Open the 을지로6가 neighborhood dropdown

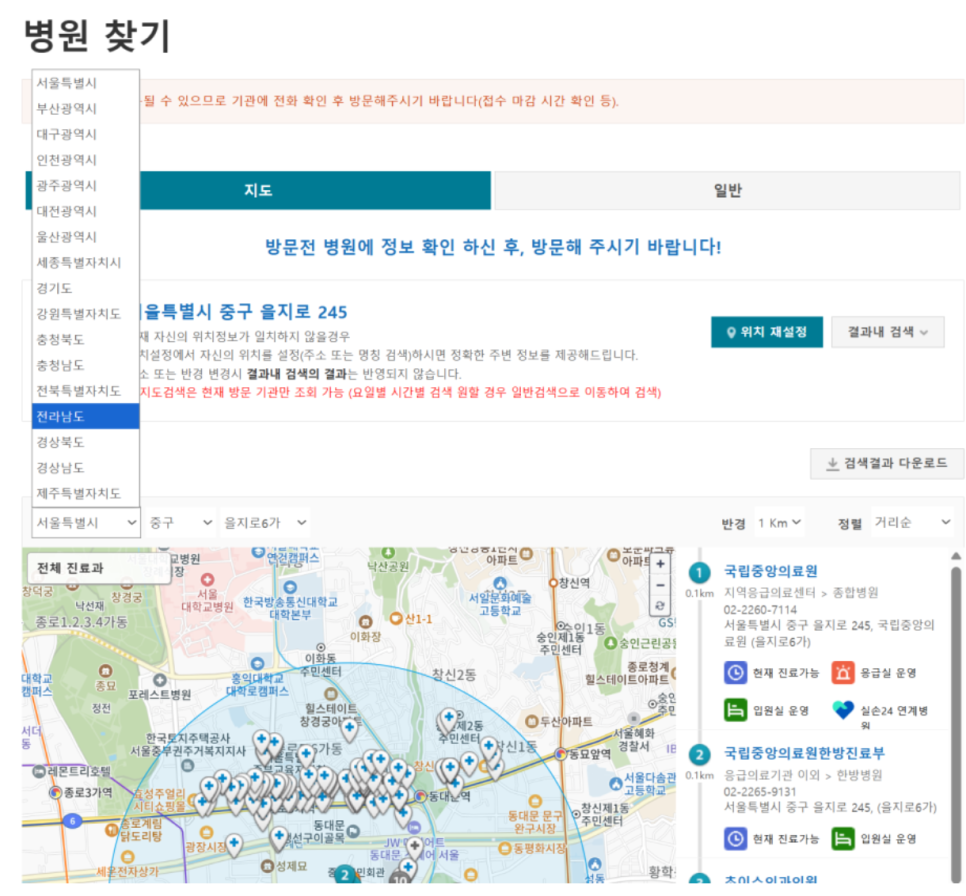pos(265,523)
